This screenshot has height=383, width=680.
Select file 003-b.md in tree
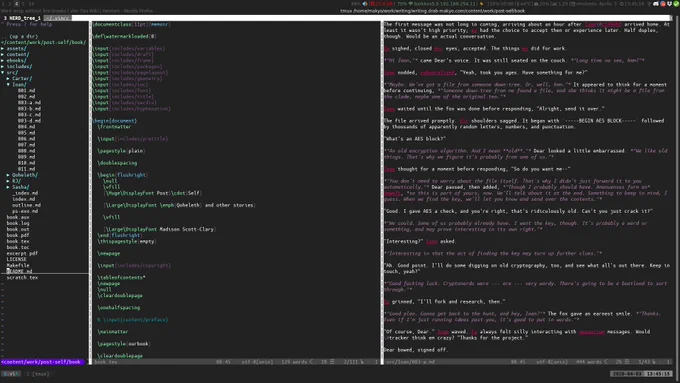[29, 109]
